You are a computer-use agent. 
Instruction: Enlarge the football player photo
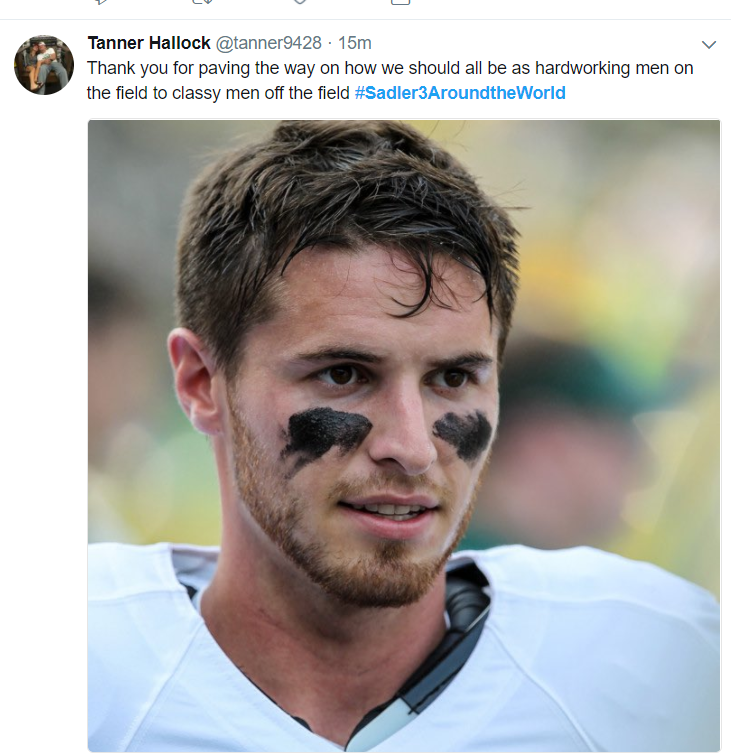click(x=404, y=435)
